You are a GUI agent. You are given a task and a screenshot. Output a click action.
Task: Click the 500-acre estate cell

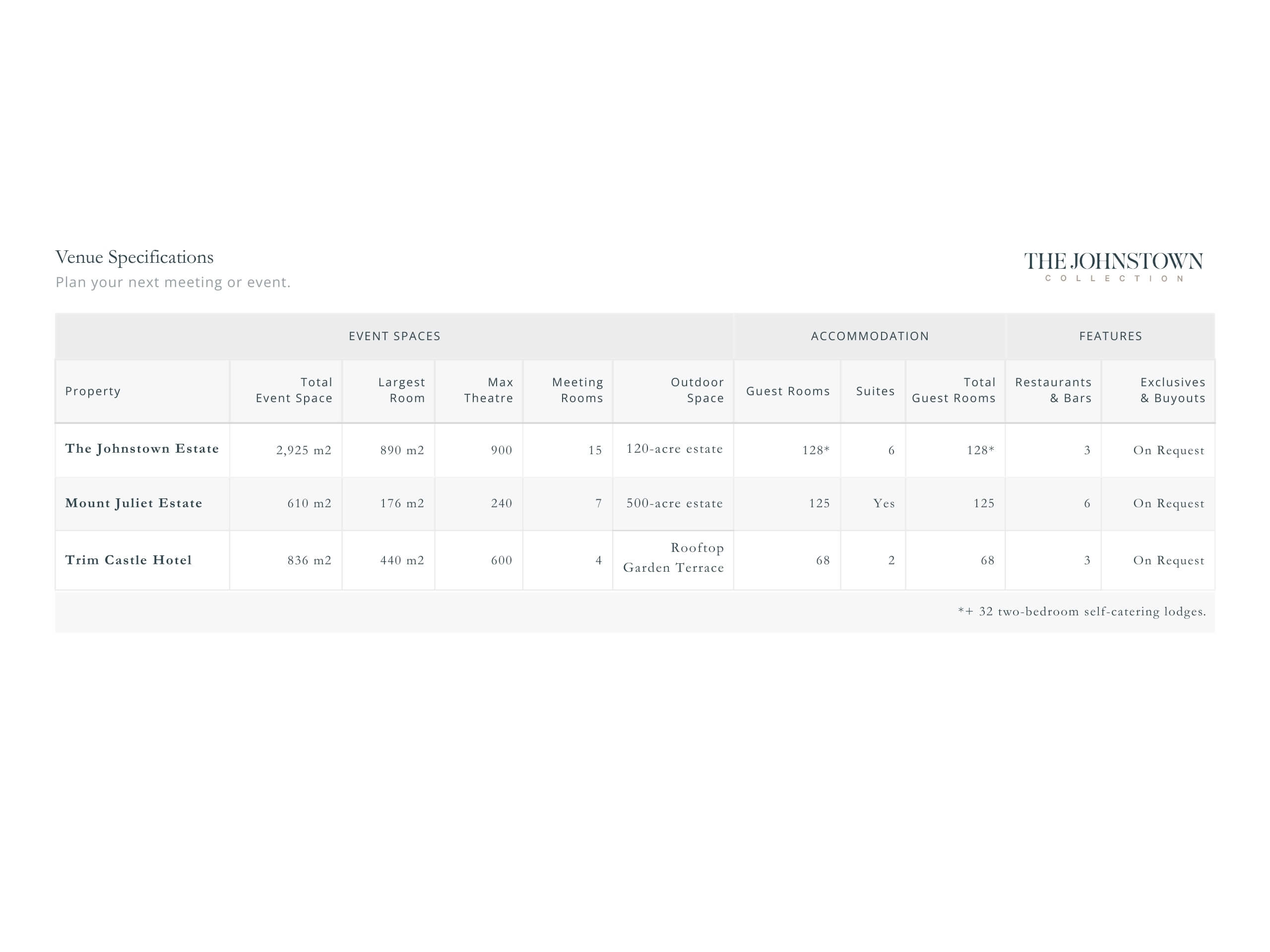tap(674, 503)
